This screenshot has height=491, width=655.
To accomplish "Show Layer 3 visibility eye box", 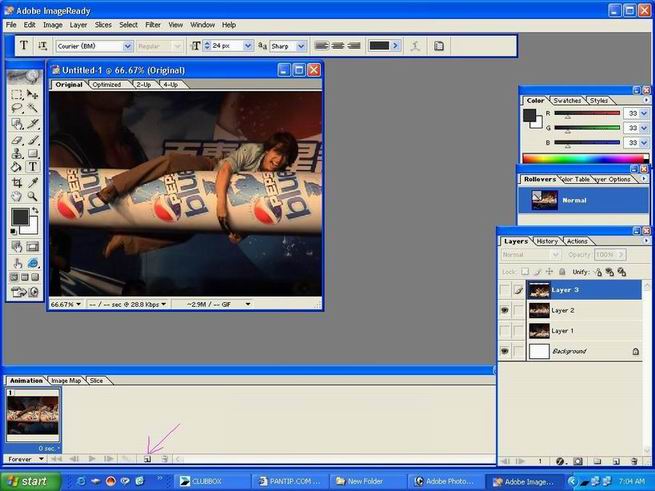I will click(505, 290).
